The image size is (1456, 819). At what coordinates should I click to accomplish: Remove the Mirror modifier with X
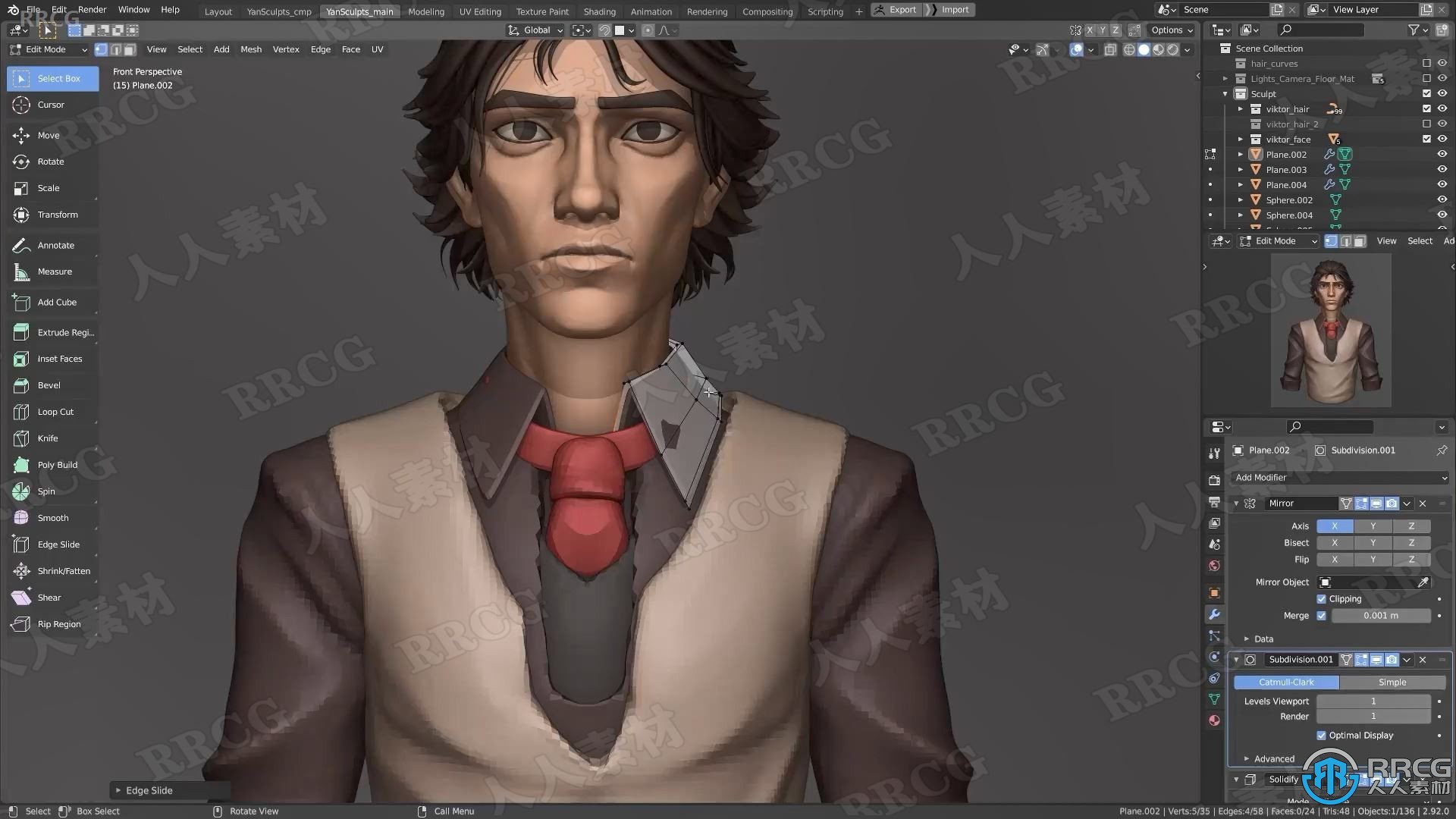(x=1423, y=504)
